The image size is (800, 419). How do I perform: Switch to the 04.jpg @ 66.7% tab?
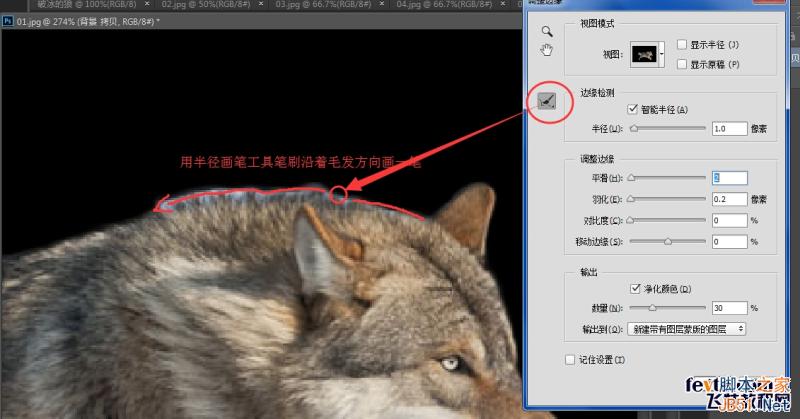444,4
